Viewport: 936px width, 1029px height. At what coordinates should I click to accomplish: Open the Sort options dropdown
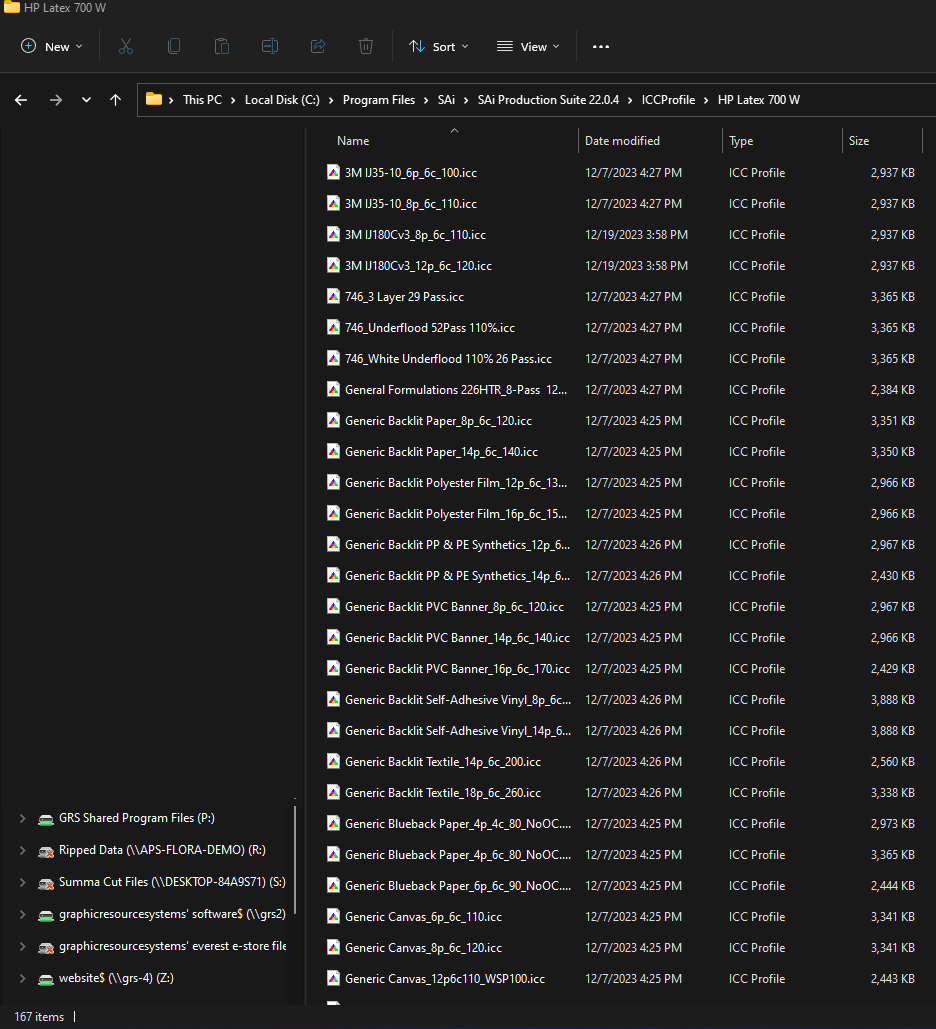438,47
